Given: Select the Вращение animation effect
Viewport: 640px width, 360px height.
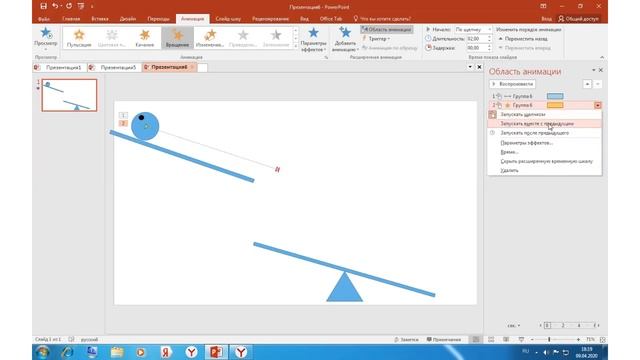Looking at the screenshot, I should coord(177,38).
